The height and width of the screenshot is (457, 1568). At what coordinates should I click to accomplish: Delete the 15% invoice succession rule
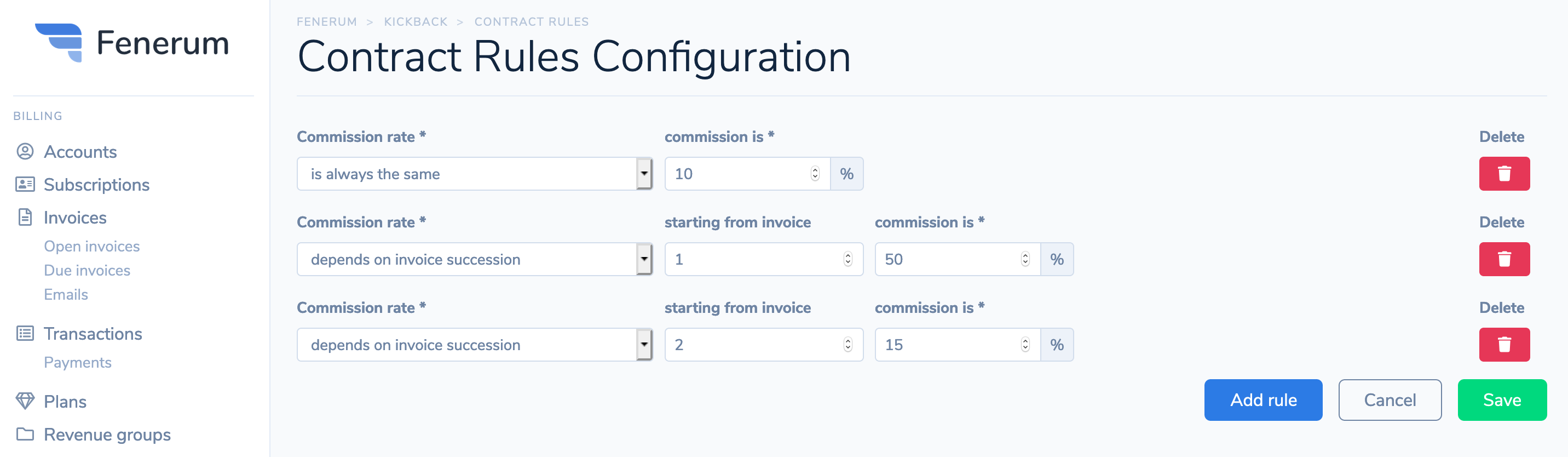tap(1504, 344)
